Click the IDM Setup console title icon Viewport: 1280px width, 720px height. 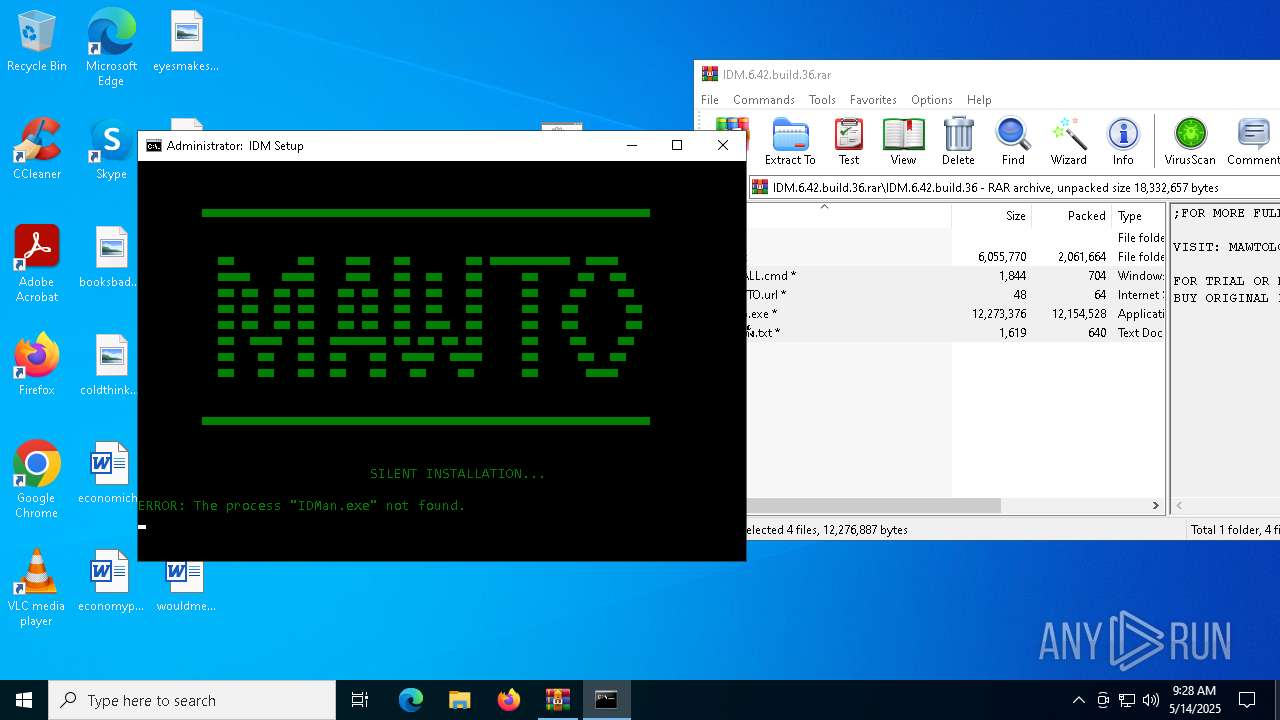click(x=153, y=146)
